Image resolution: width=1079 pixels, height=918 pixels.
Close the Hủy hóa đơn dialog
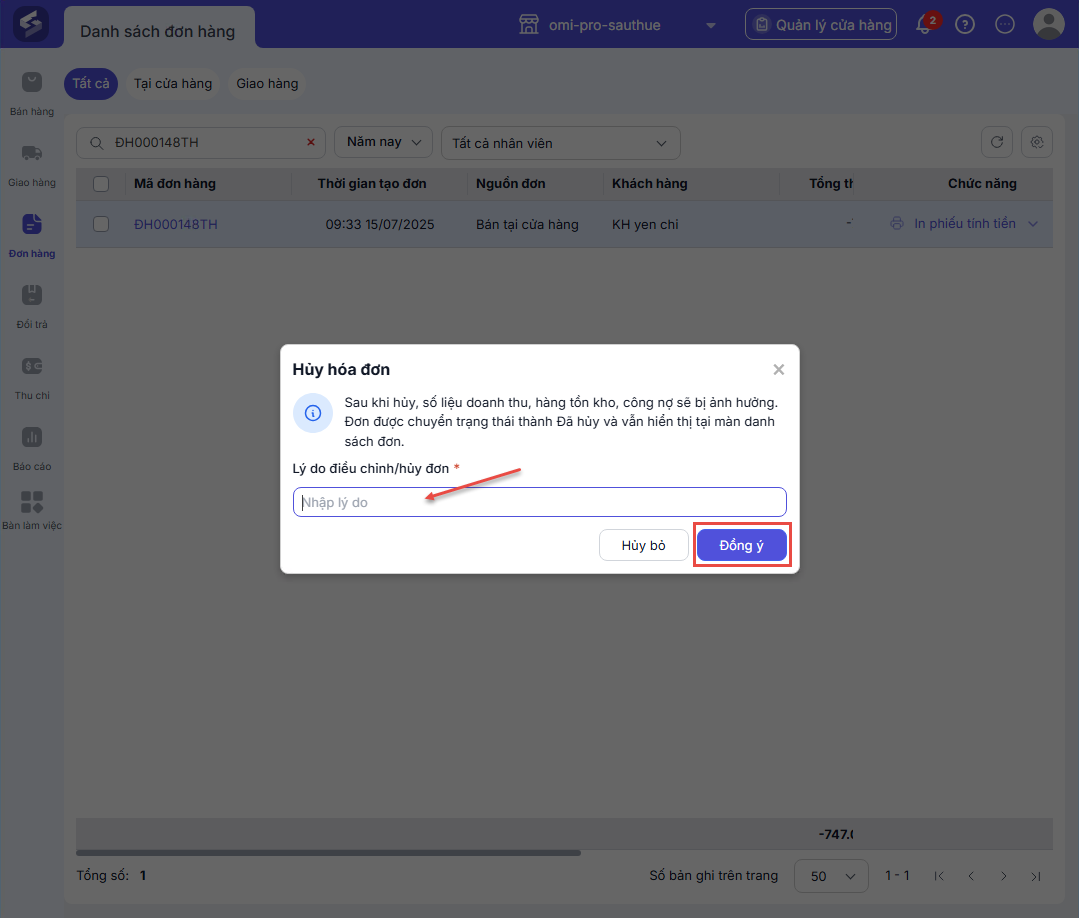pyautogui.click(x=778, y=370)
